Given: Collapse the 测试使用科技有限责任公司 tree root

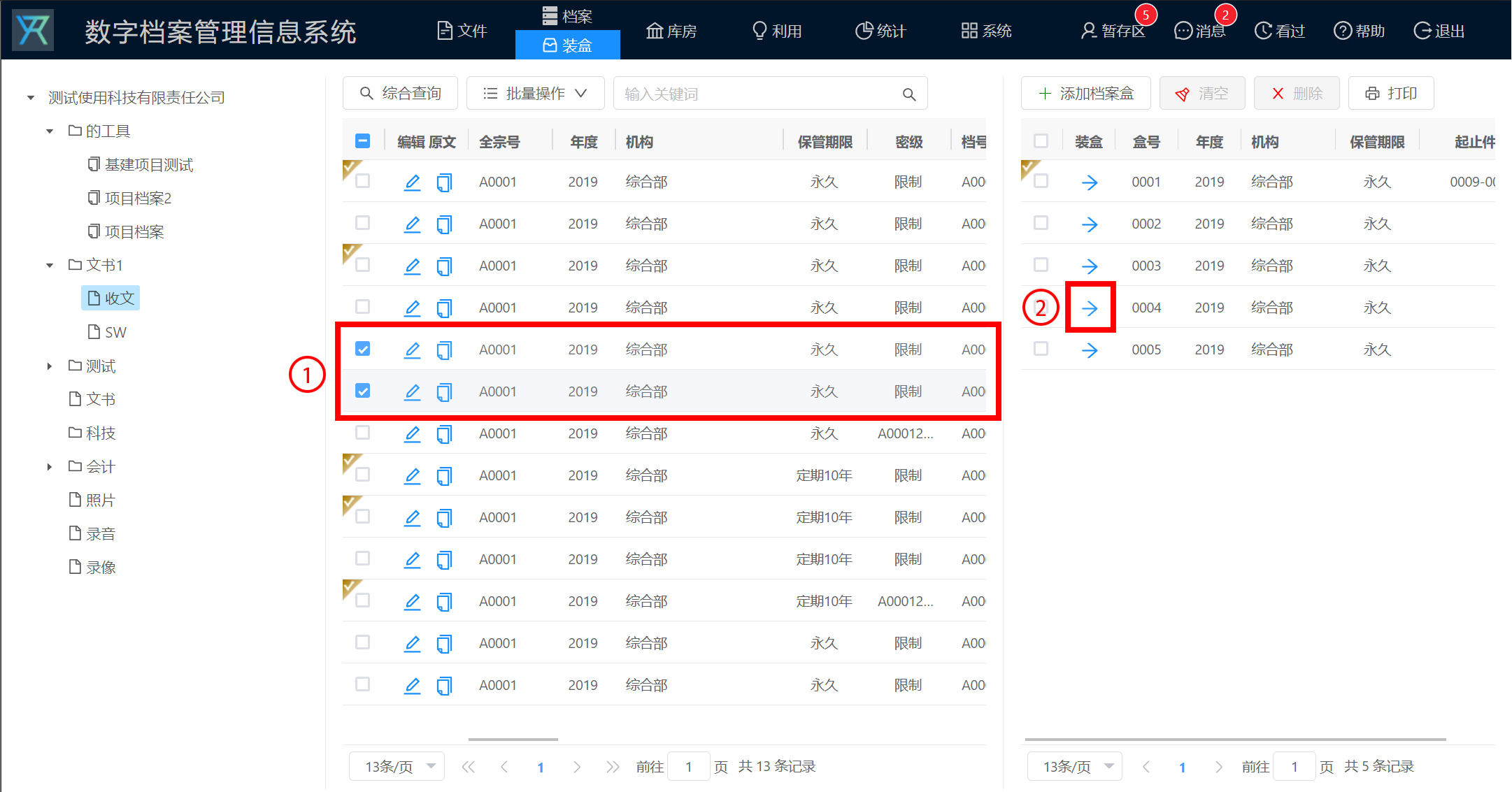Looking at the screenshot, I should pos(31,98).
